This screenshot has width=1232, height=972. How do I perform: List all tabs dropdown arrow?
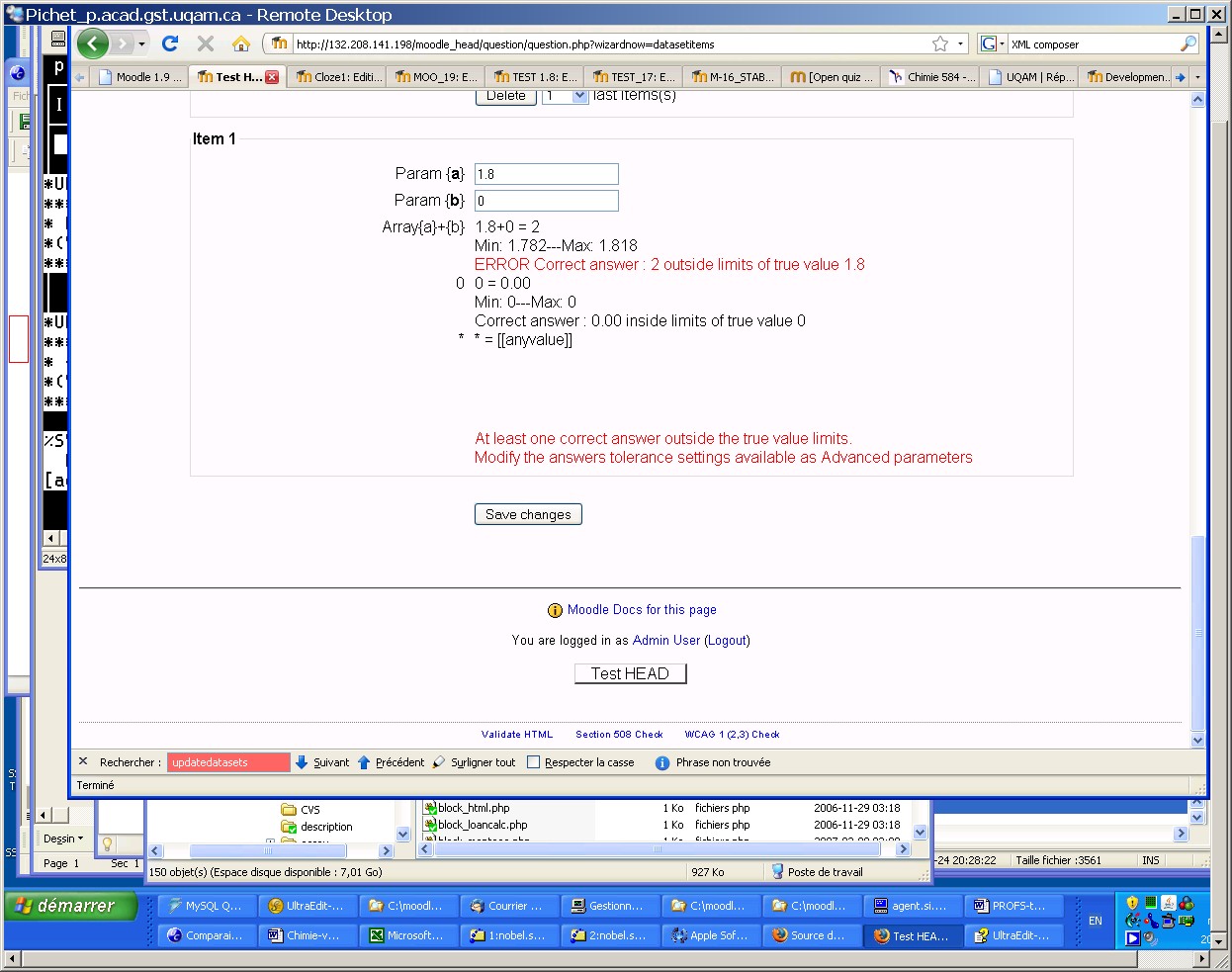point(1197,77)
